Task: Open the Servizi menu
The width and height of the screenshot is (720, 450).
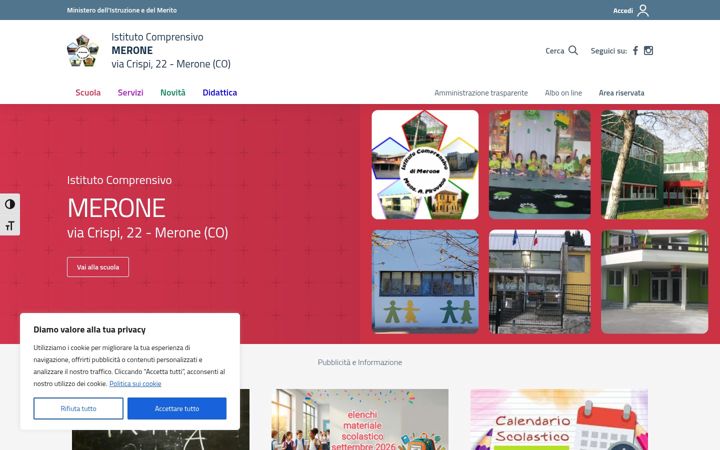Action: (130, 93)
